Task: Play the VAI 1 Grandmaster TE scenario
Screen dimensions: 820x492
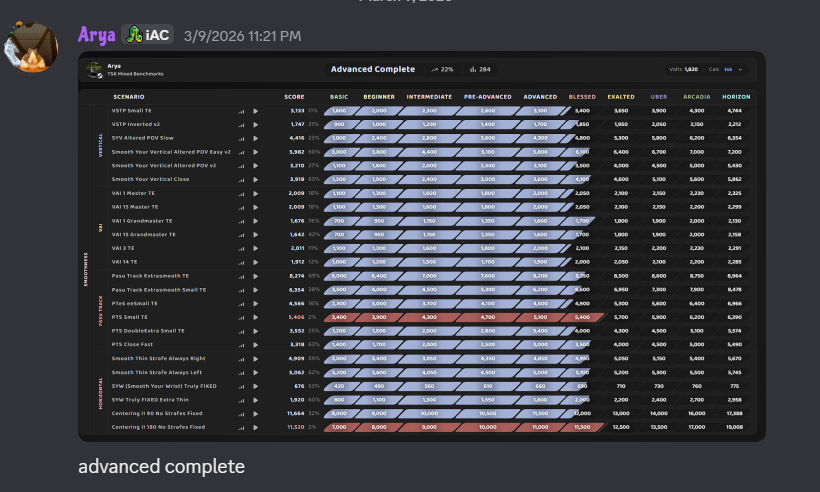Action: pyautogui.click(x=256, y=221)
